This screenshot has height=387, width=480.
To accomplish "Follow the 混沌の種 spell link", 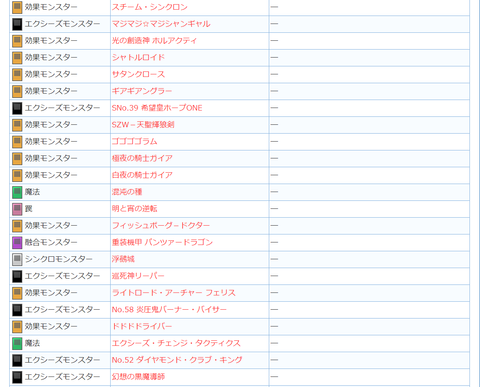I will pos(127,192).
